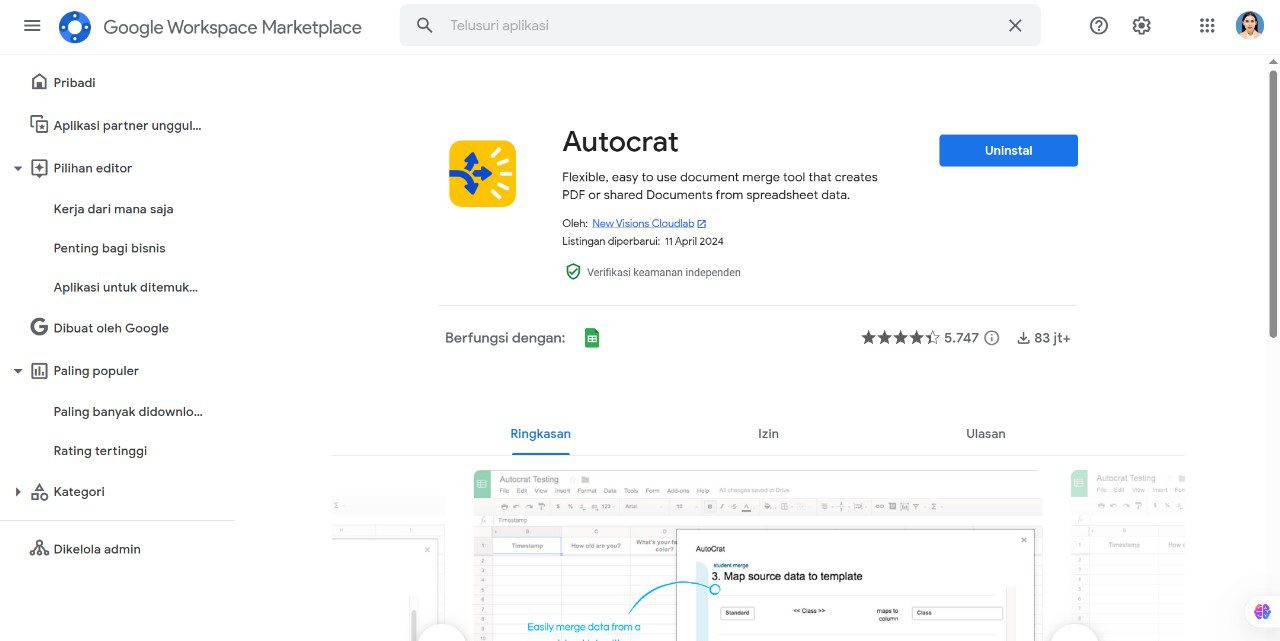Image resolution: width=1280 pixels, height=641 pixels.
Task: Click the Autocrat app icon
Action: [481, 173]
